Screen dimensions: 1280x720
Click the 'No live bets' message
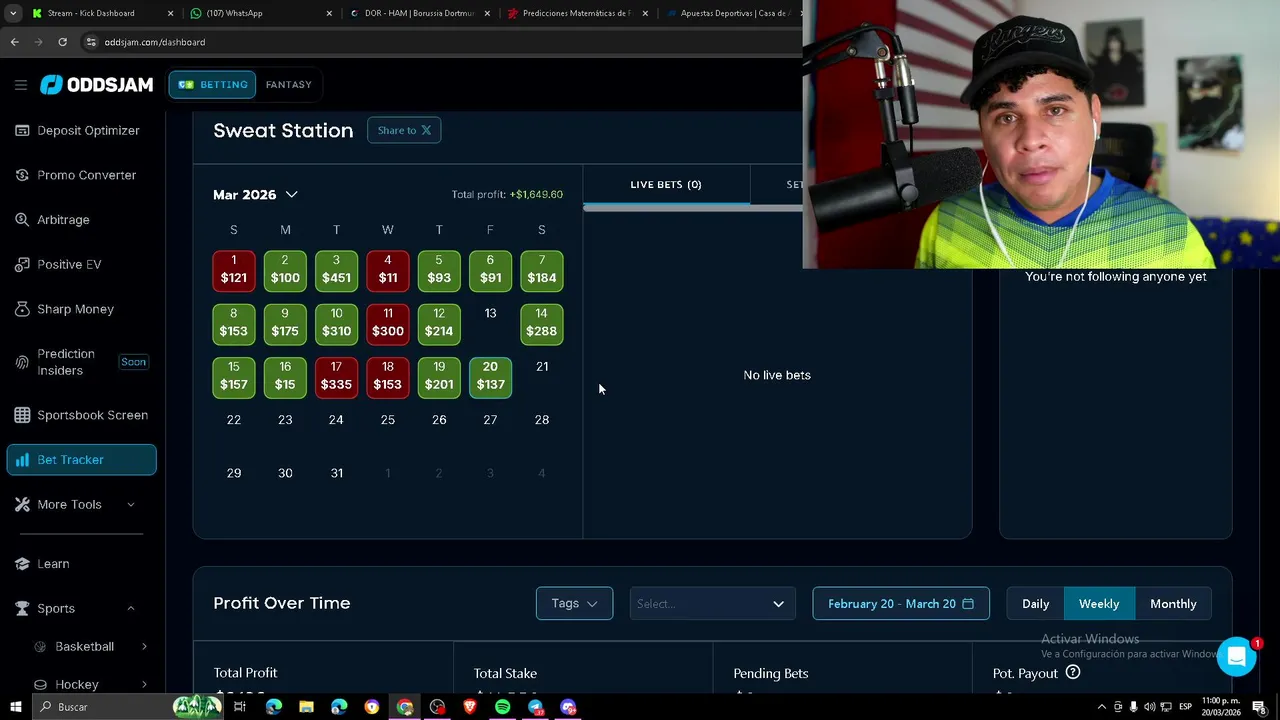pyautogui.click(x=777, y=375)
